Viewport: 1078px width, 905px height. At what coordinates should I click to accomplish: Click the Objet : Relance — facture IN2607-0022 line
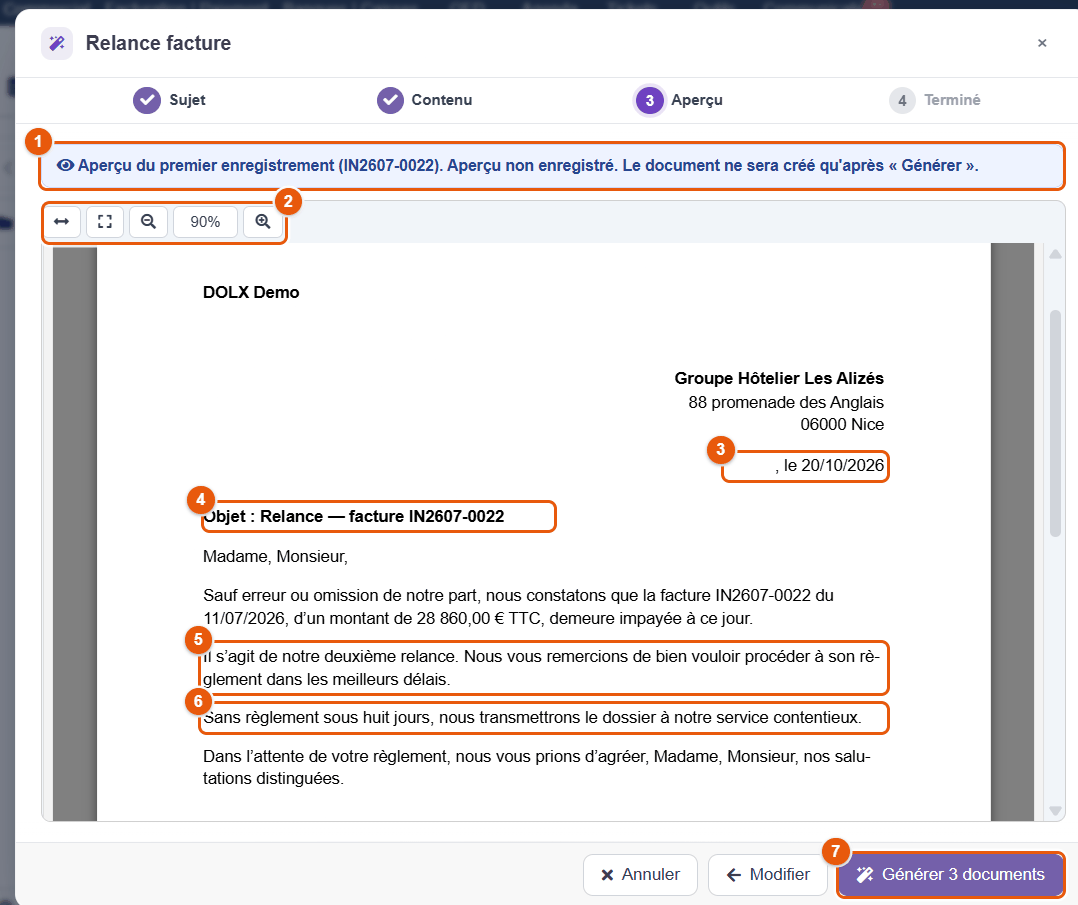pyautogui.click(x=353, y=516)
